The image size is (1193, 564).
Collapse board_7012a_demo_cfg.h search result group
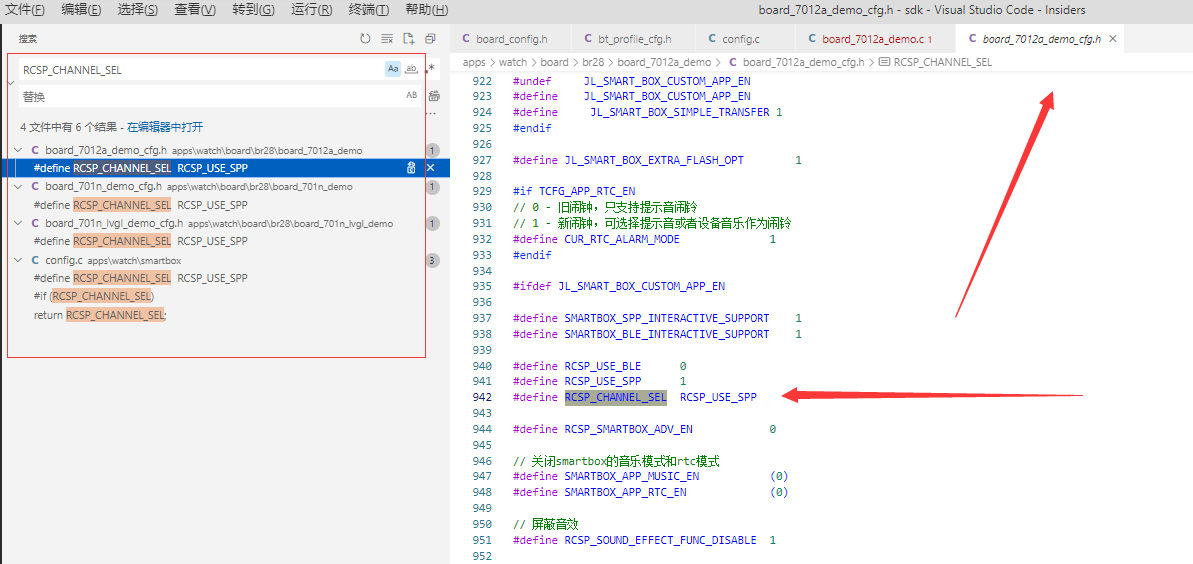point(18,150)
